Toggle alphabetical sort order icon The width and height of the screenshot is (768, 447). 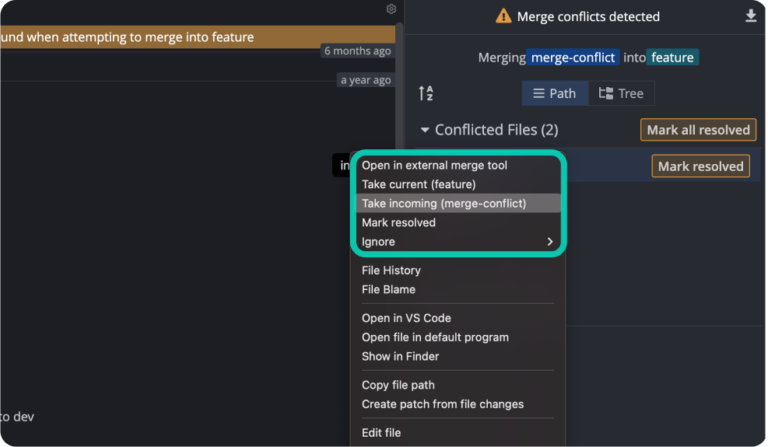click(426, 94)
